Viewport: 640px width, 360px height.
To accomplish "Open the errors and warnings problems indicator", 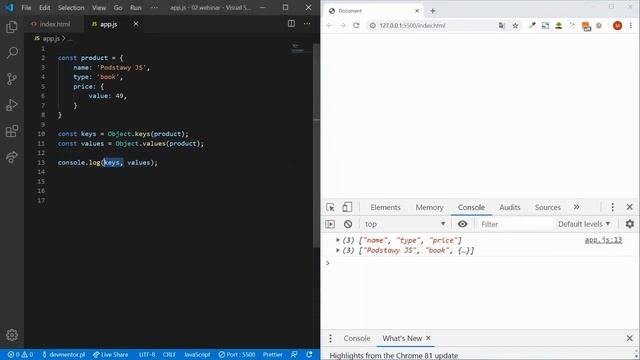I will point(20,354).
